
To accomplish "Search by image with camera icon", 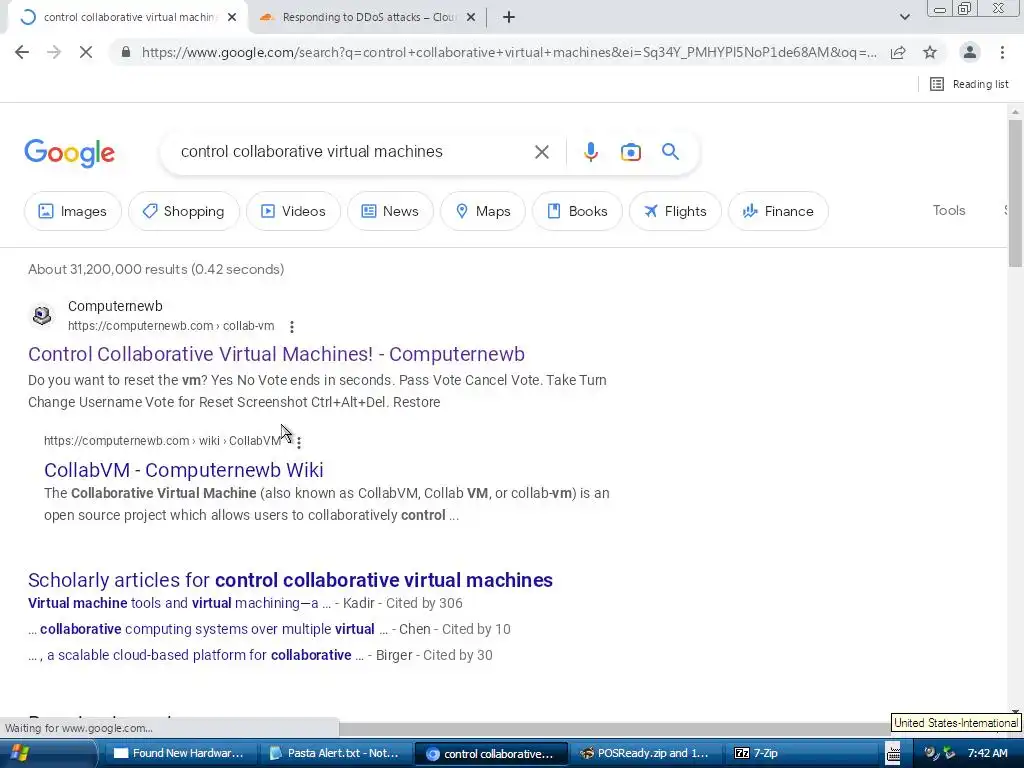I will (630, 152).
